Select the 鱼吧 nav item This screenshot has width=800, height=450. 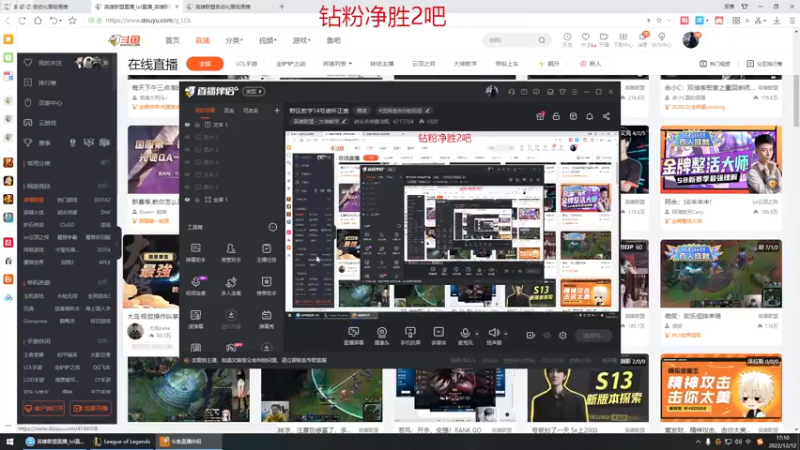[x=334, y=40]
